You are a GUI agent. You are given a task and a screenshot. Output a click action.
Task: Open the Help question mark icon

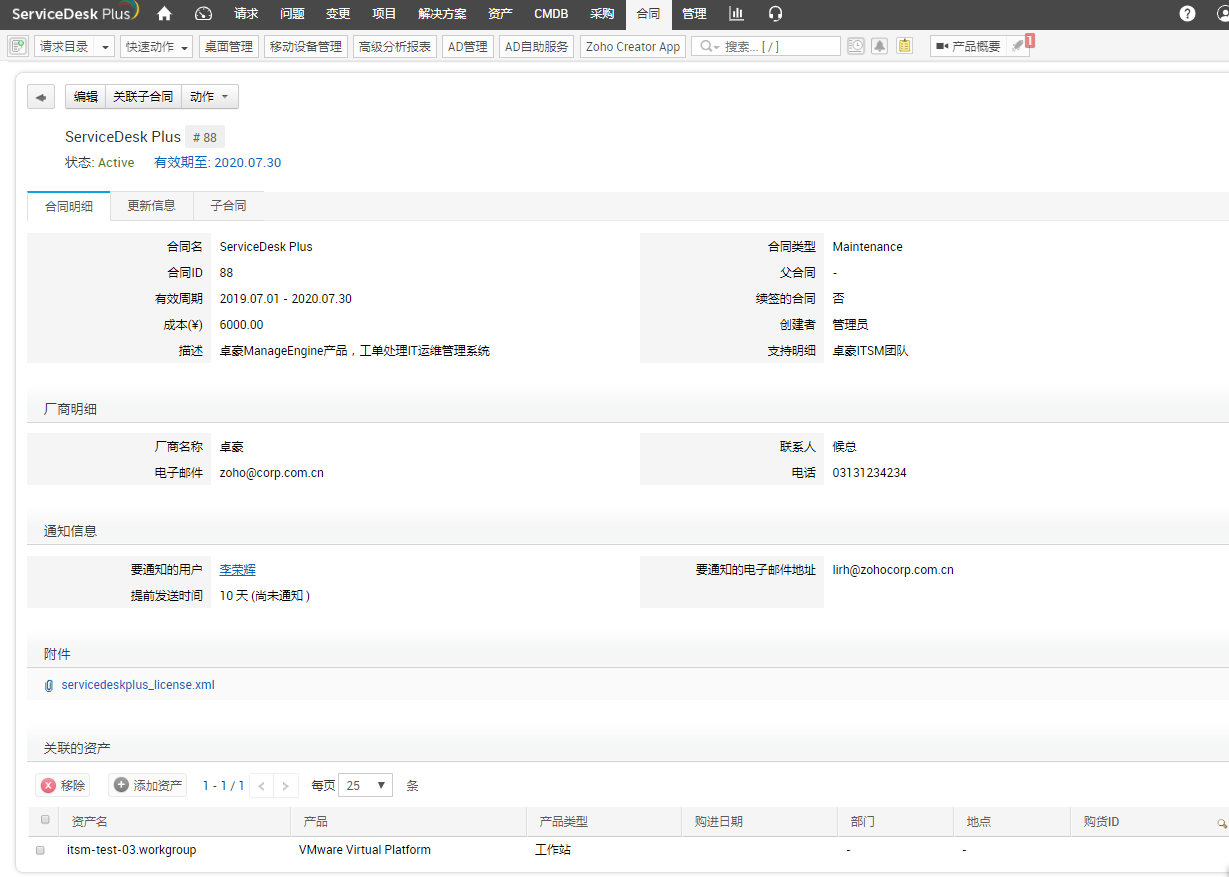[x=1187, y=14]
